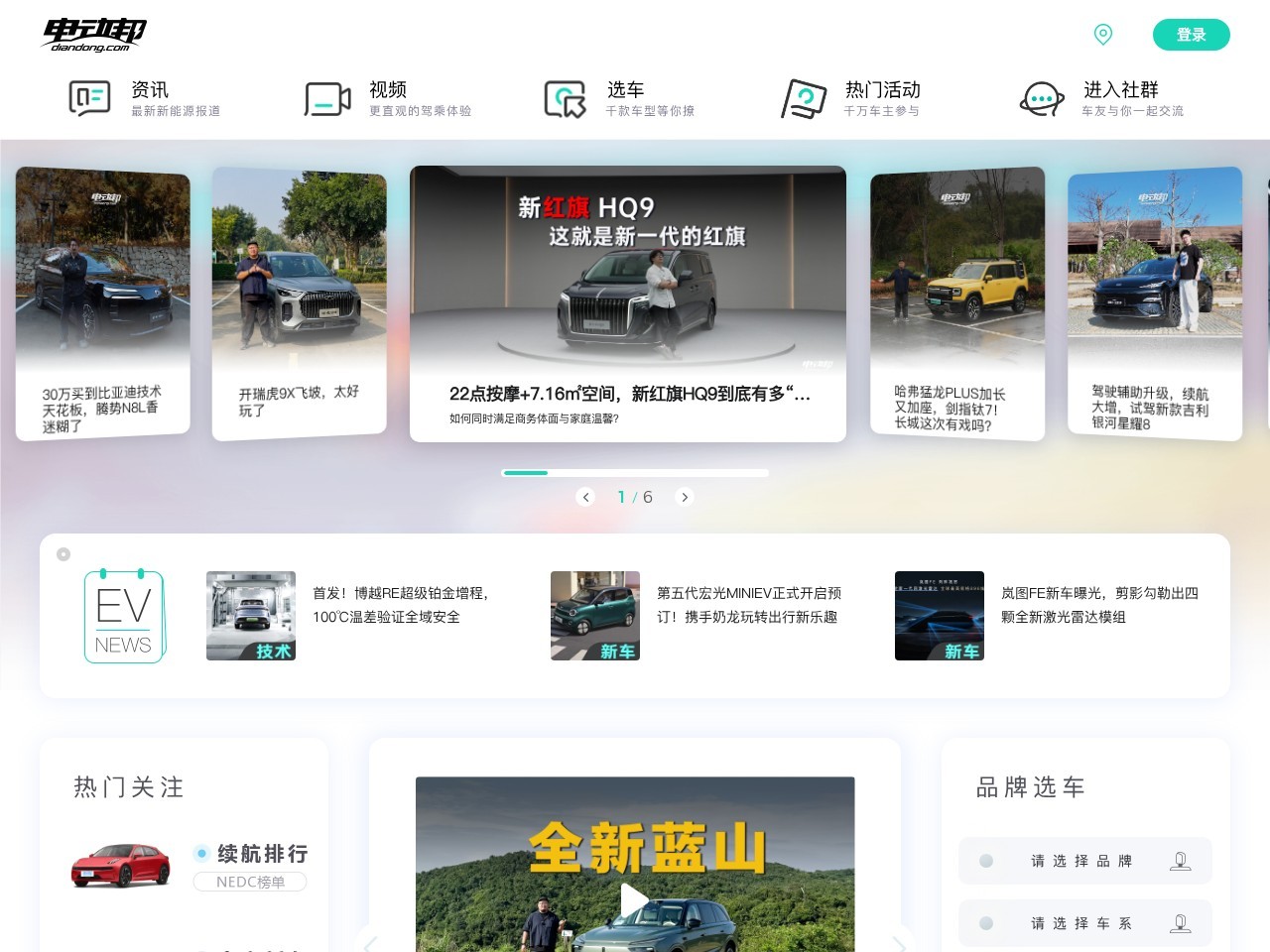Viewport: 1270px width, 952px height.
Task: Click the diandong.com site logo
Action: pos(95,35)
